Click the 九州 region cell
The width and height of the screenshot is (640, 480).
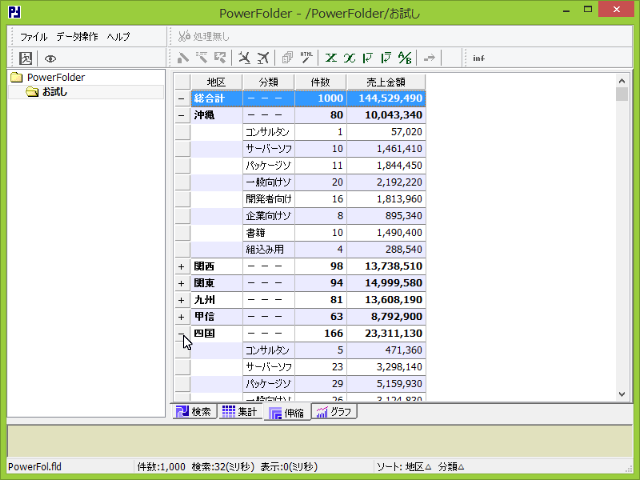[x=216, y=300]
